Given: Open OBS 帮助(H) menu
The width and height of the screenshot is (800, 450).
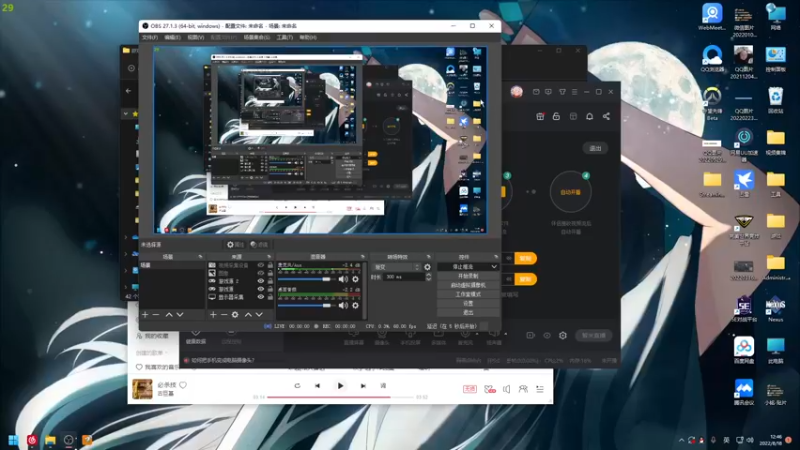Looking at the screenshot, I should click(308, 37).
